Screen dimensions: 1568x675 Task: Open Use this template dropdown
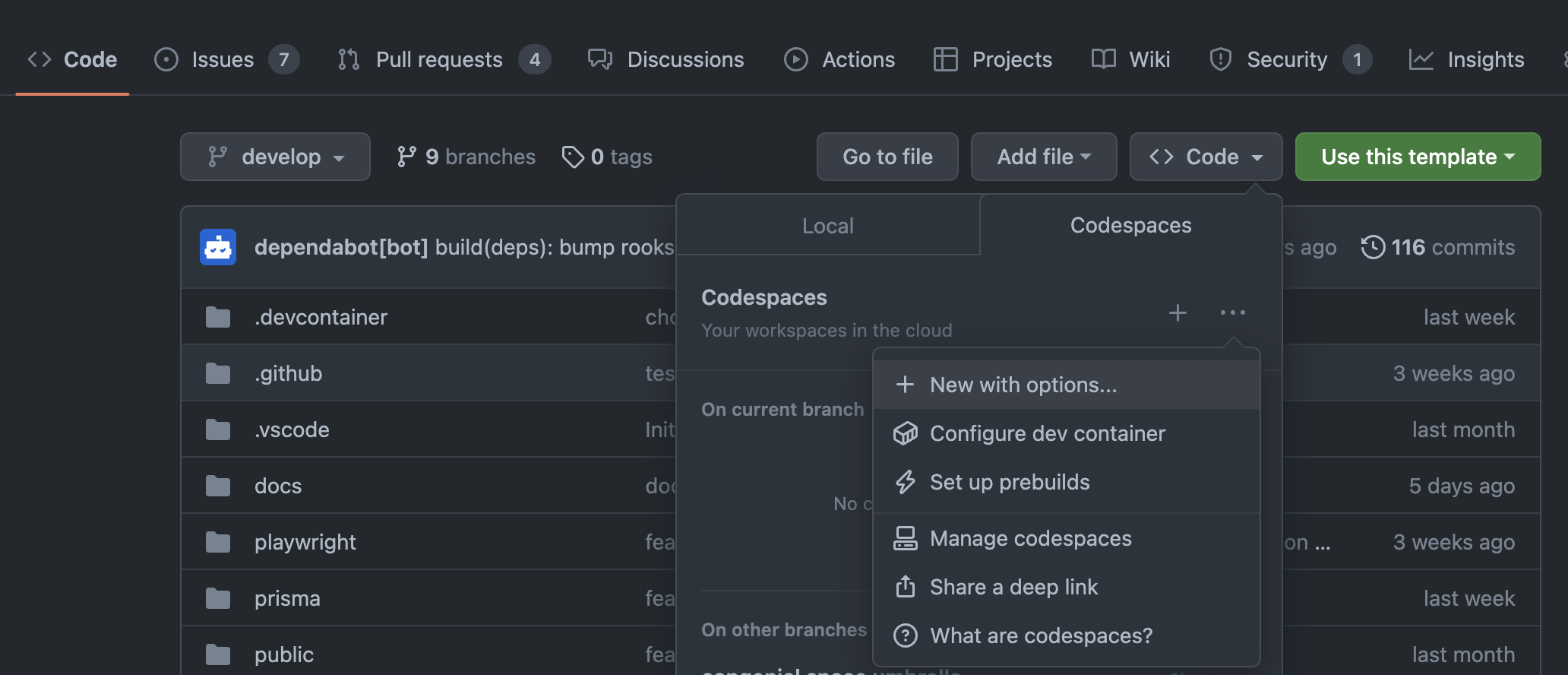coord(1418,157)
